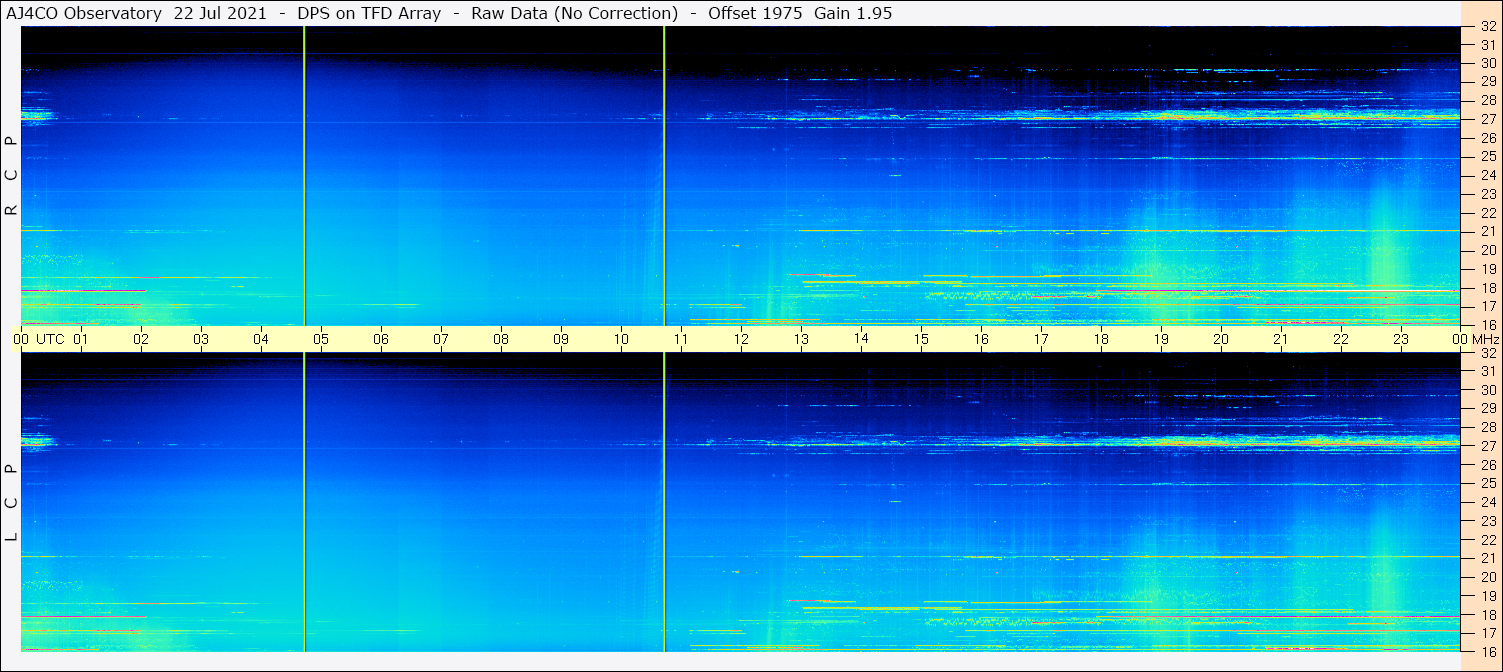Click the 'L C P' vertical panel label

click(12, 502)
